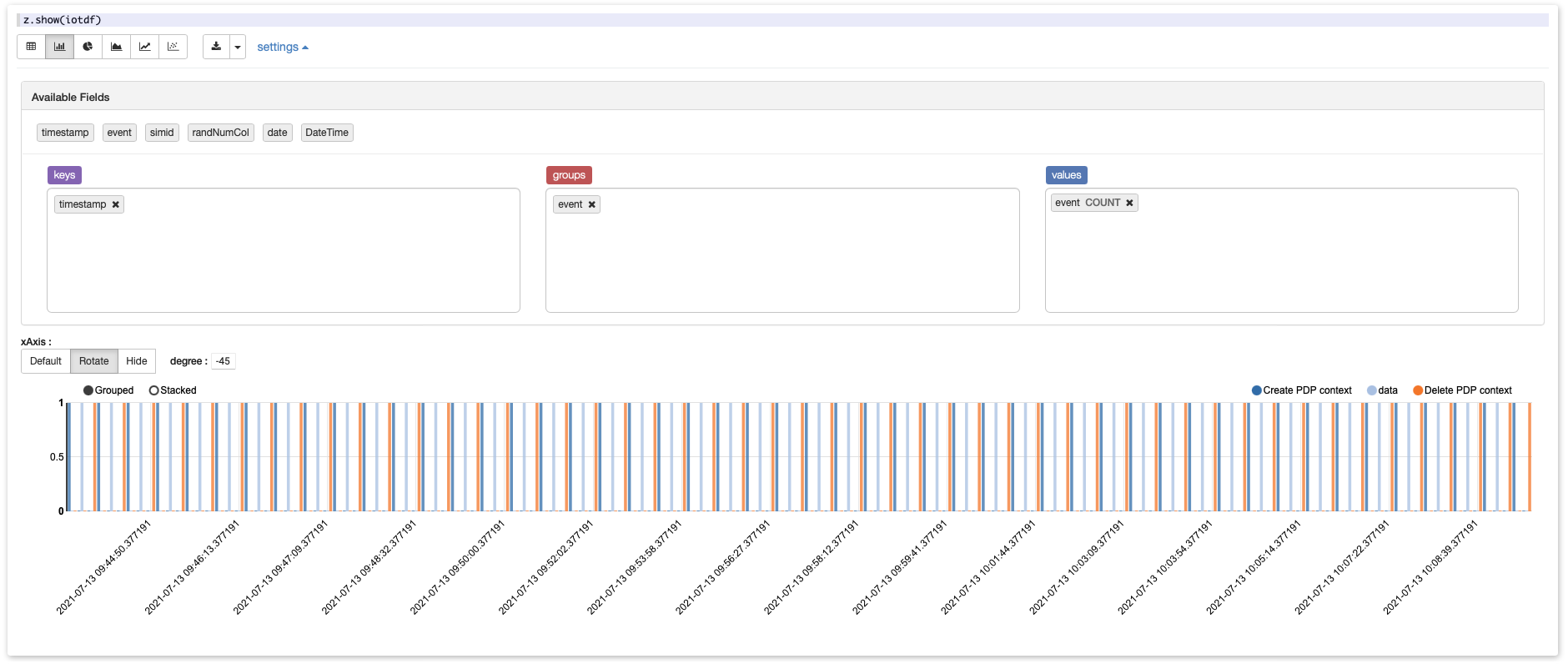Select the bar chart visualization icon
The height and width of the screenshot is (664, 1568).
click(x=59, y=47)
